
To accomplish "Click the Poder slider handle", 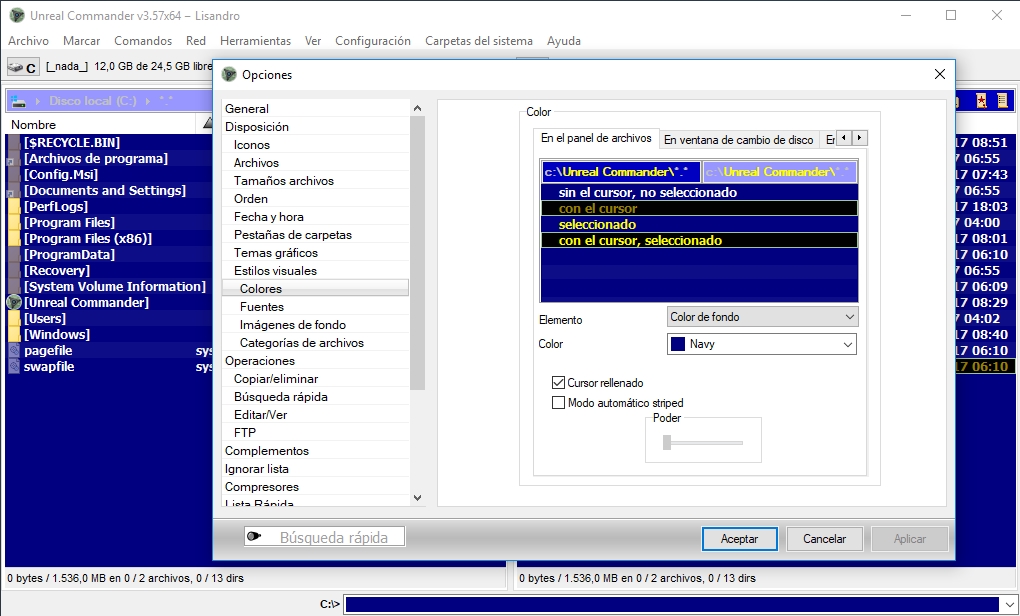I will coord(667,442).
